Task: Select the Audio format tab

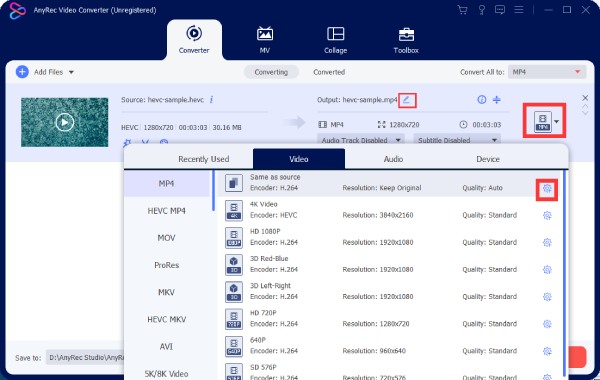Action: click(393, 159)
